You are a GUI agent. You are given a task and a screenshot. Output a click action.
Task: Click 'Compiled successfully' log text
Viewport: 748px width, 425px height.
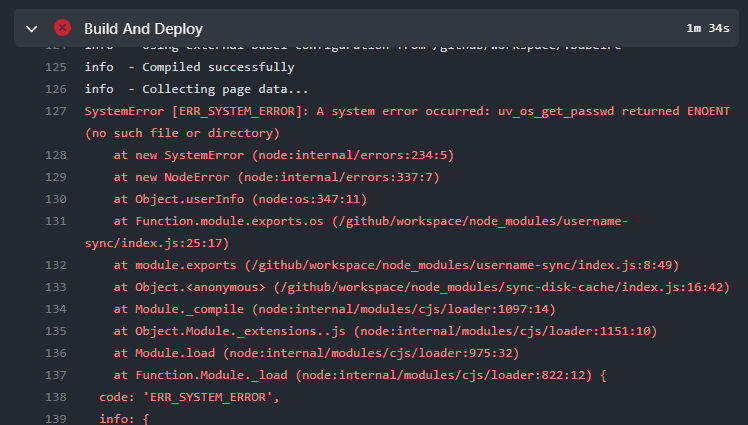click(x=218, y=67)
